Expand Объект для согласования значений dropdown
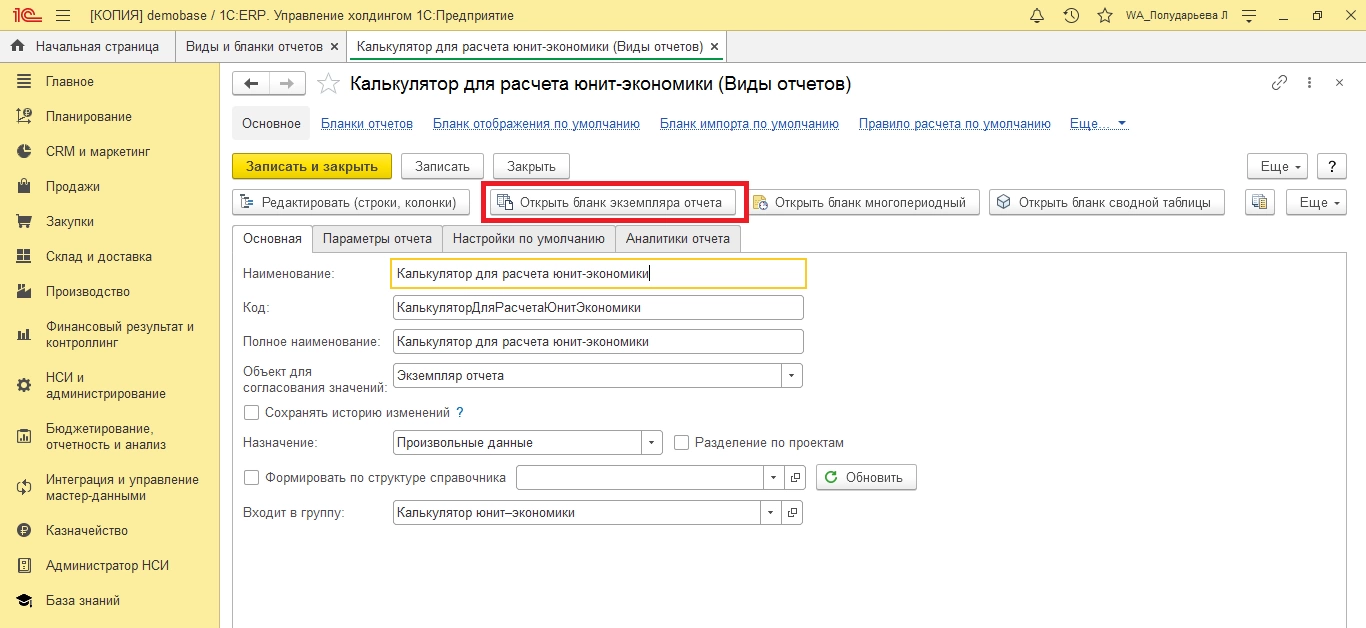Image resolution: width=1366 pixels, height=628 pixels. (x=792, y=376)
